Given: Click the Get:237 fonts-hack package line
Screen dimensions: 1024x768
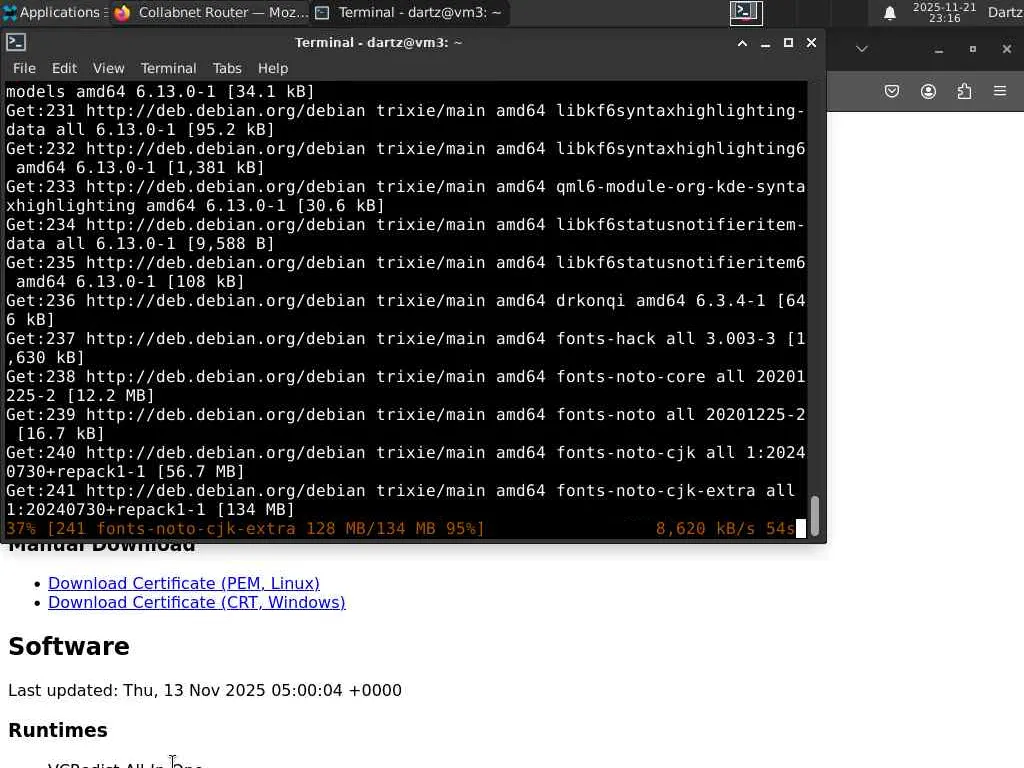Looking at the screenshot, I should [406, 348].
